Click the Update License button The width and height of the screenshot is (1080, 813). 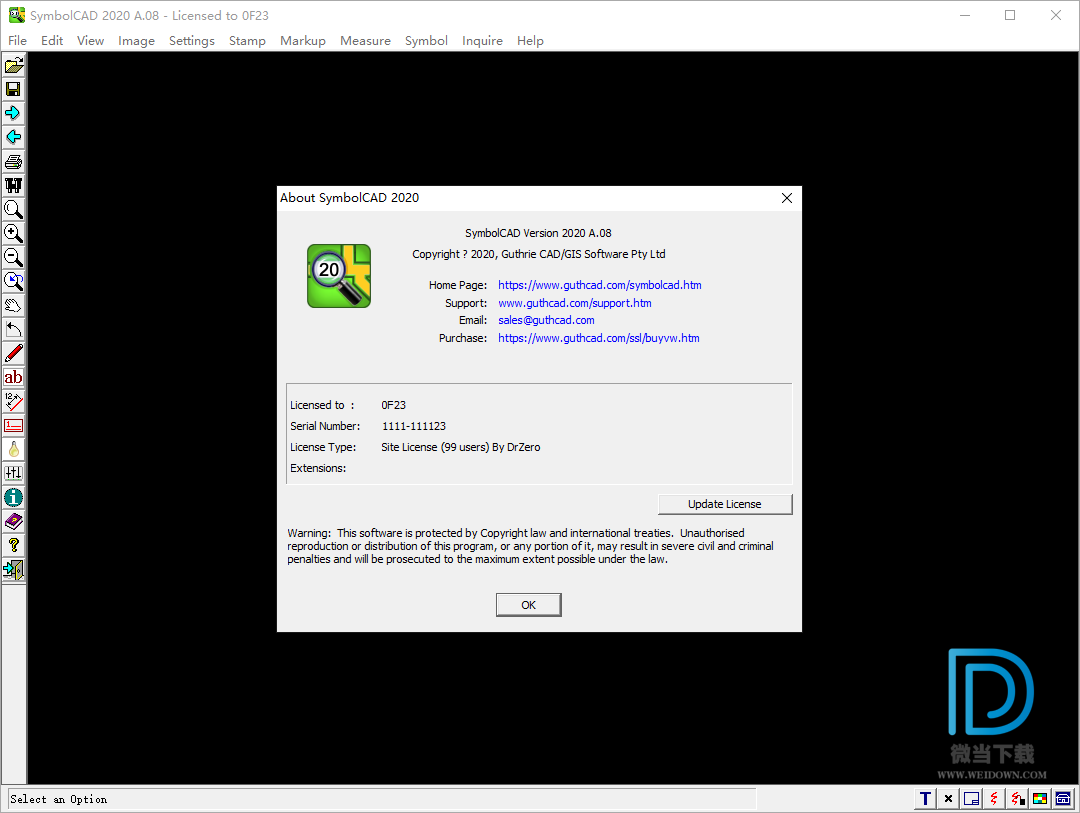click(725, 504)
